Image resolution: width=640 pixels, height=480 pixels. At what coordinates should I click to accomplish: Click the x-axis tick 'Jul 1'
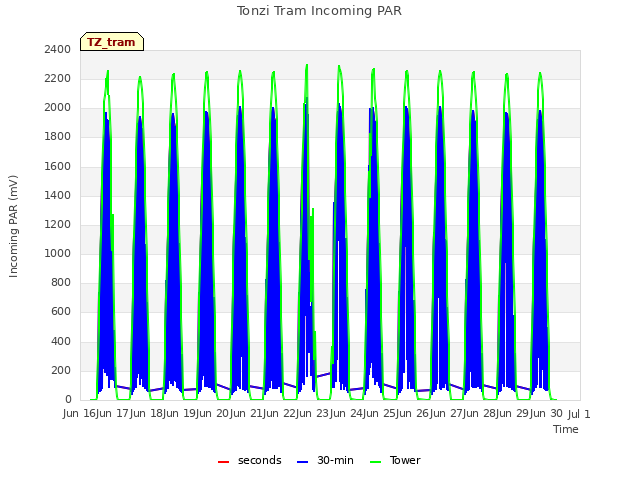click(579, 413)
